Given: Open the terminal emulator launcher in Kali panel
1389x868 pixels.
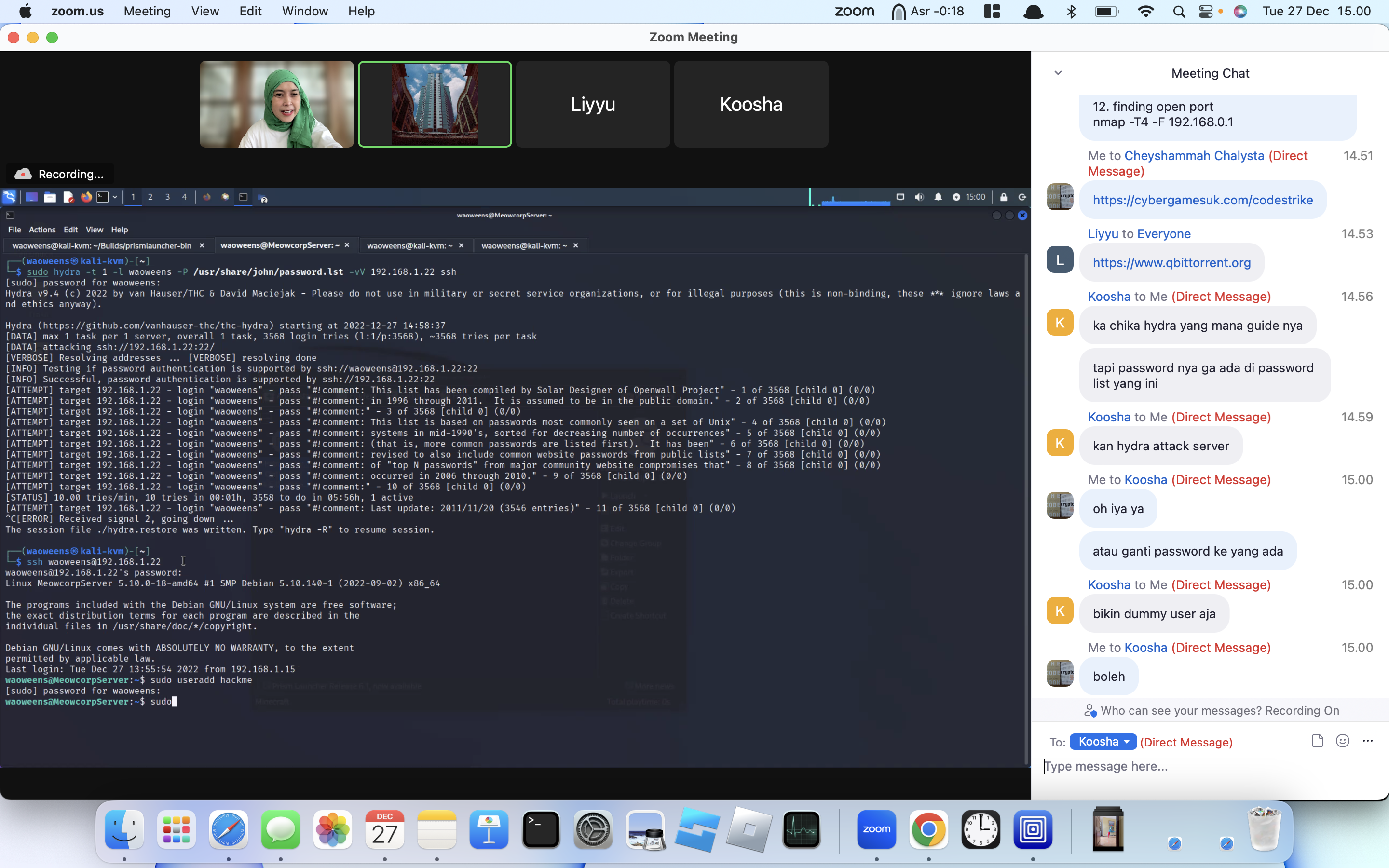Looking at the screenshot, I should pos(102,197).
